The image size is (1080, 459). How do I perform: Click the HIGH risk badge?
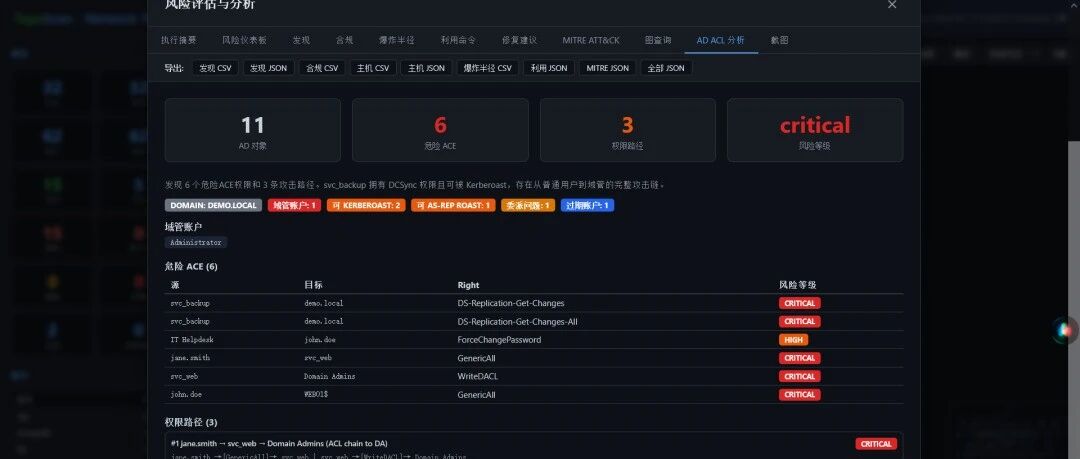click(x=793, y=340)
